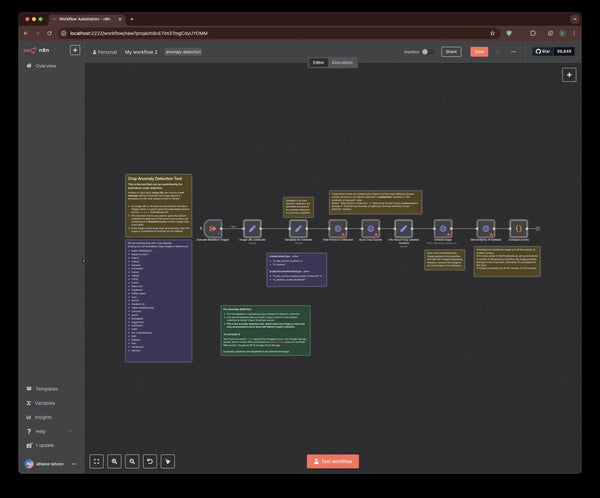Open the add node plus panel on the canvas

[569, 75]
